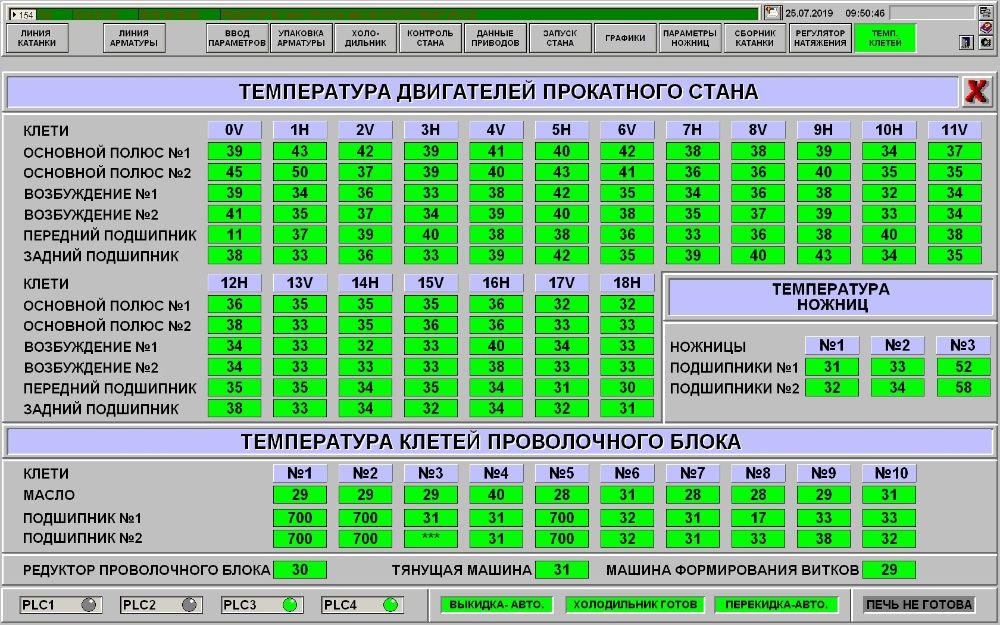
Task: Click the PLC4 green status indicator
Action: pos(391,604)
